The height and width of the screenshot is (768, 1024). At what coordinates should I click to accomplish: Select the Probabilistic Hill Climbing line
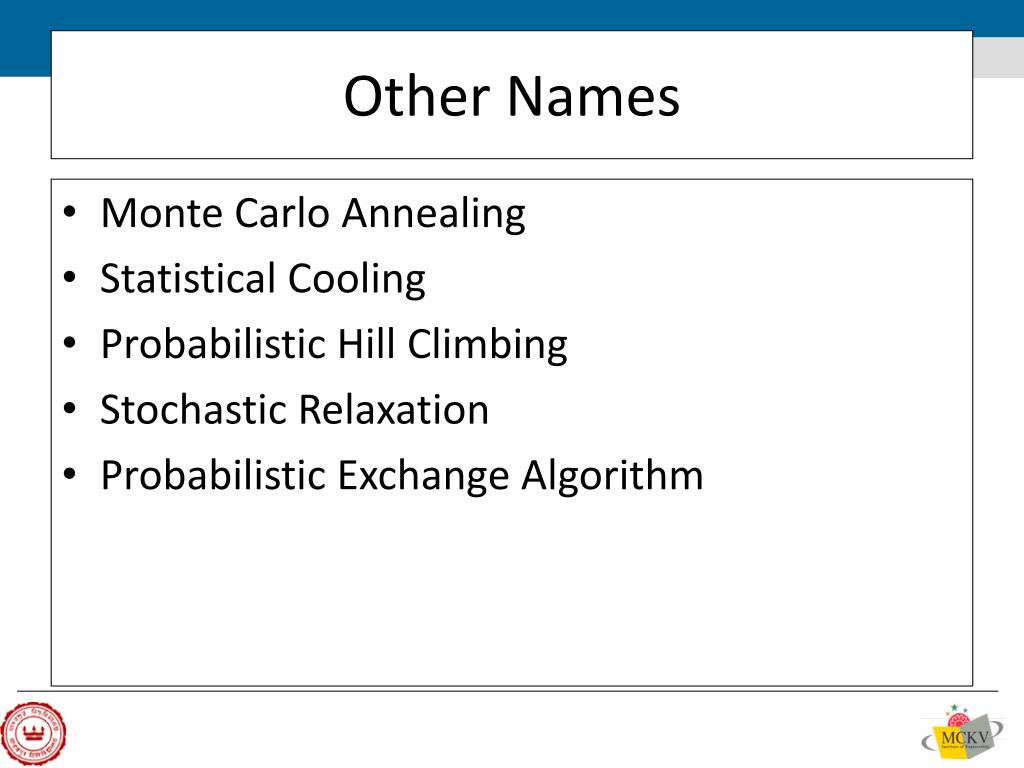(334, 344)
